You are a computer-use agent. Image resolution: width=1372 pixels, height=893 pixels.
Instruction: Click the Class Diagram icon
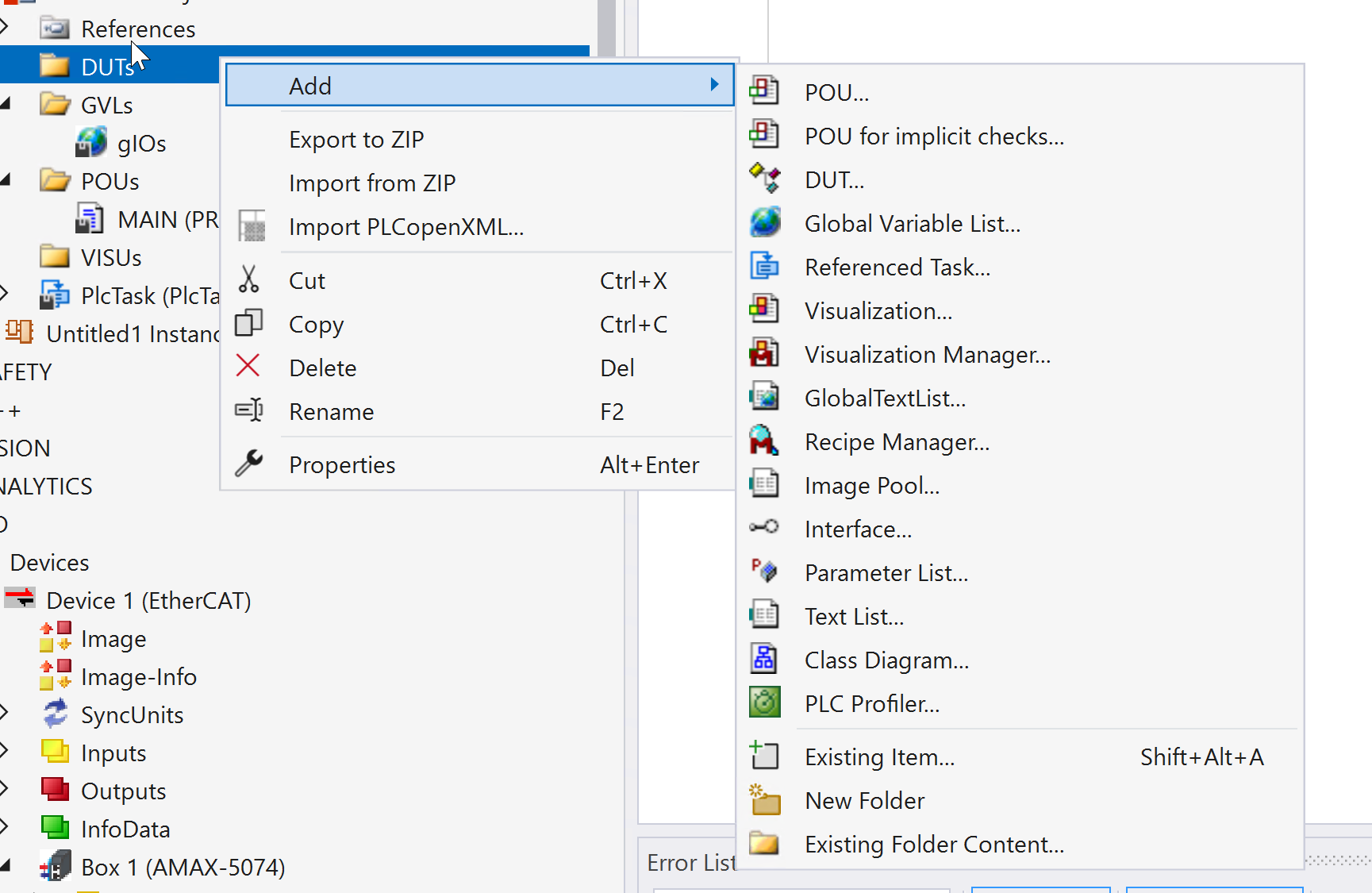coord(764,660)
